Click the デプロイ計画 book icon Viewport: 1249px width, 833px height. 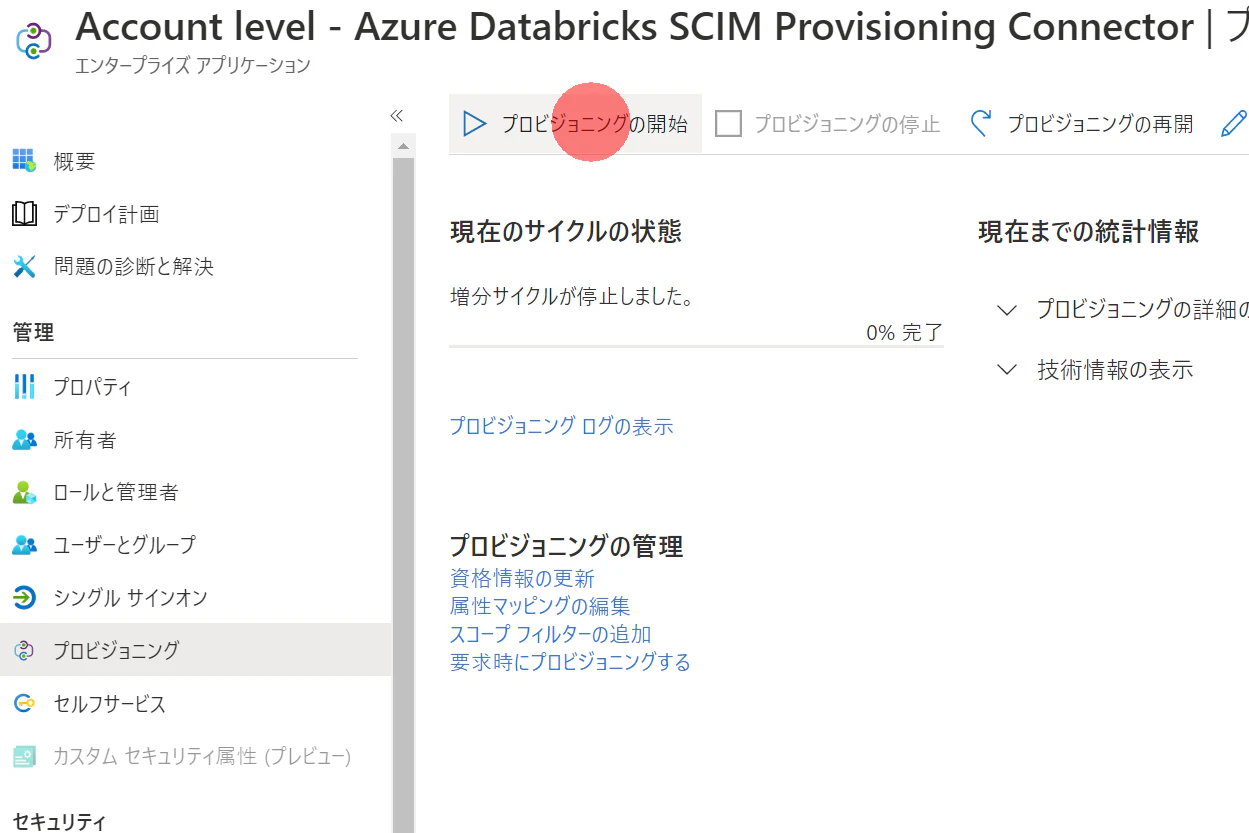[x=25, y=214]
